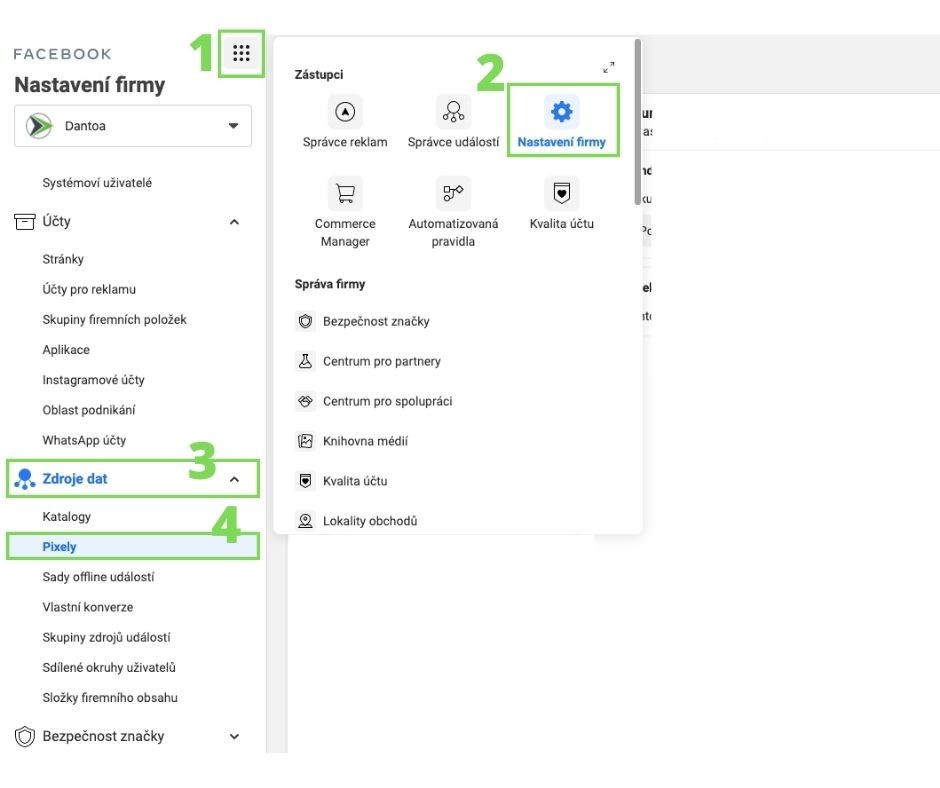The width and height of the screenshot is (940, 788).
Task: Open Automatizovaná pravidla icon
Action: [x=453, y=193]
